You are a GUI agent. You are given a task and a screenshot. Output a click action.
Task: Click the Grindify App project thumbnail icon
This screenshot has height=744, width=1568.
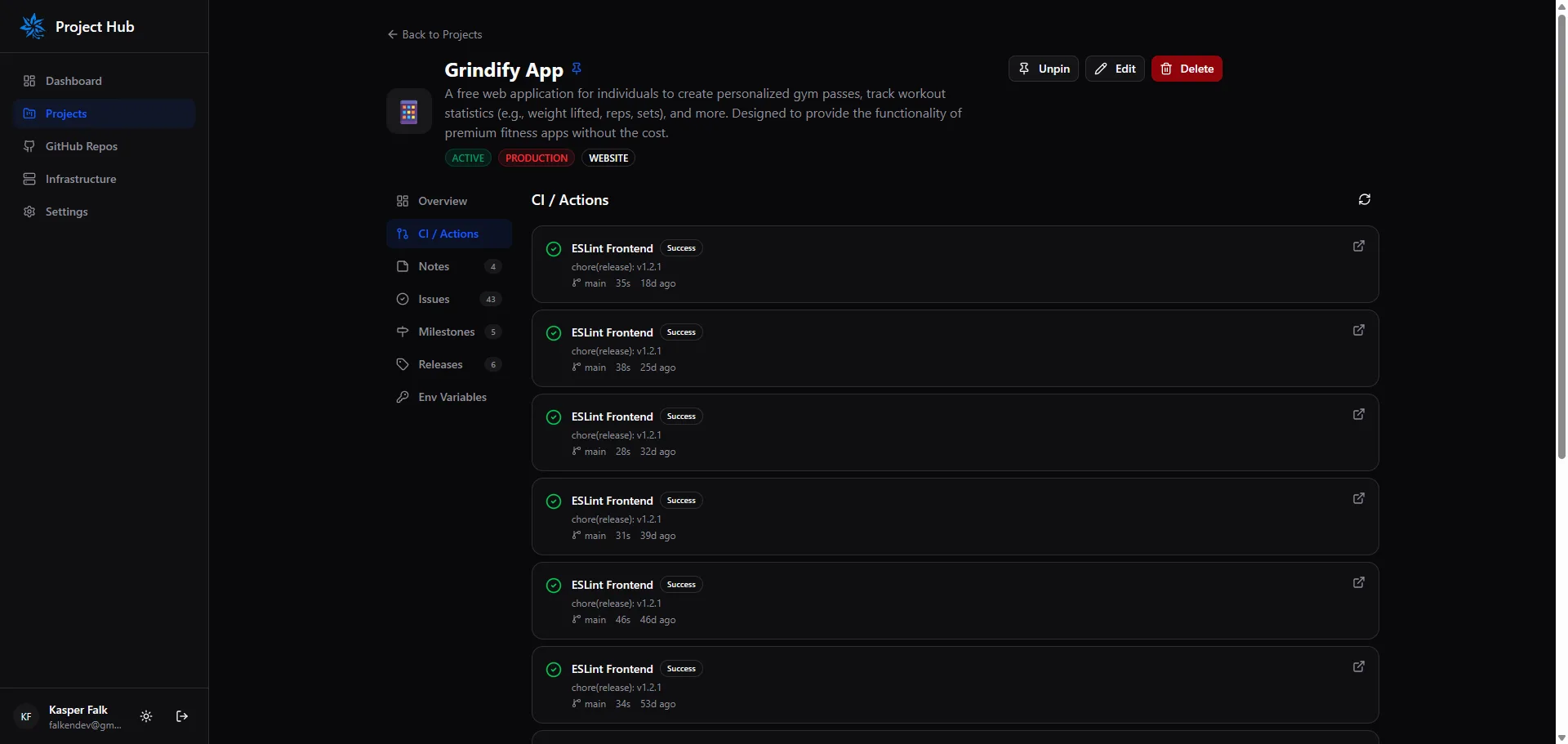pos(409,111)
